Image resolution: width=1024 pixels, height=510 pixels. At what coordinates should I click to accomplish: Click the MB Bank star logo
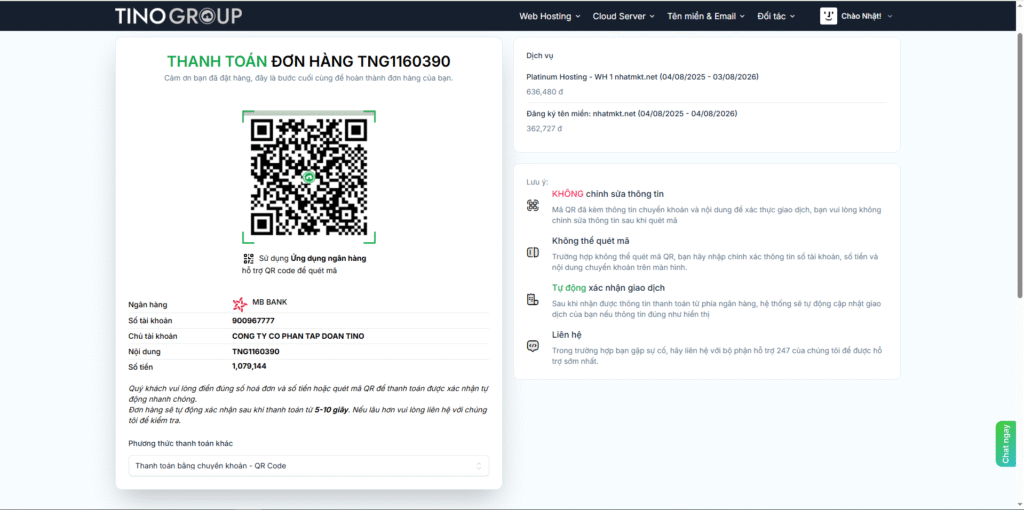pos(239,303)
